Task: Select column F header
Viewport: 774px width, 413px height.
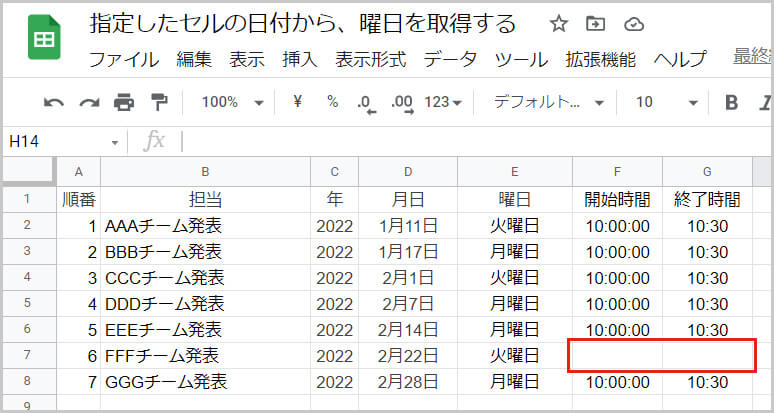Action: [x=618, y=172]
